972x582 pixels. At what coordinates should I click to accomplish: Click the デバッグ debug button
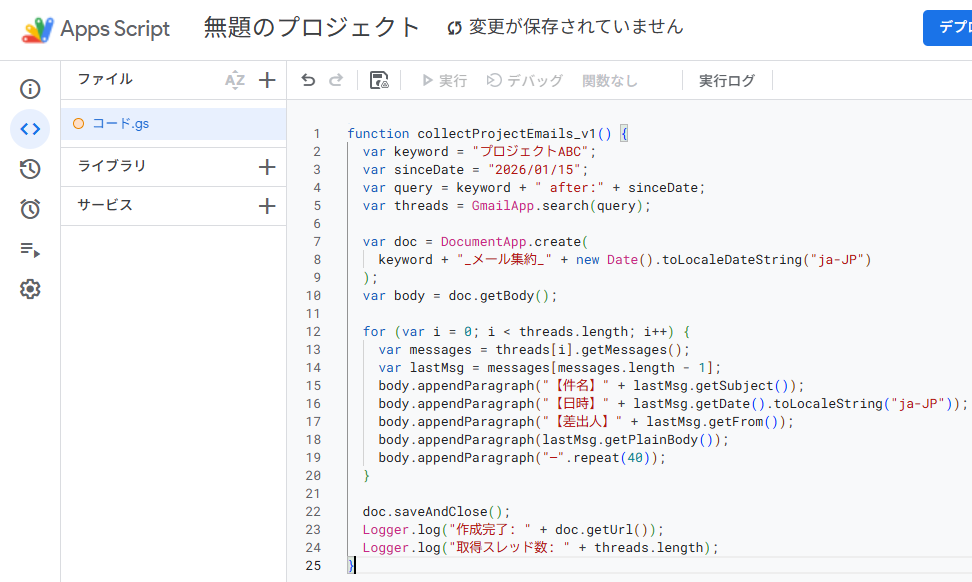tap(525, 81)
